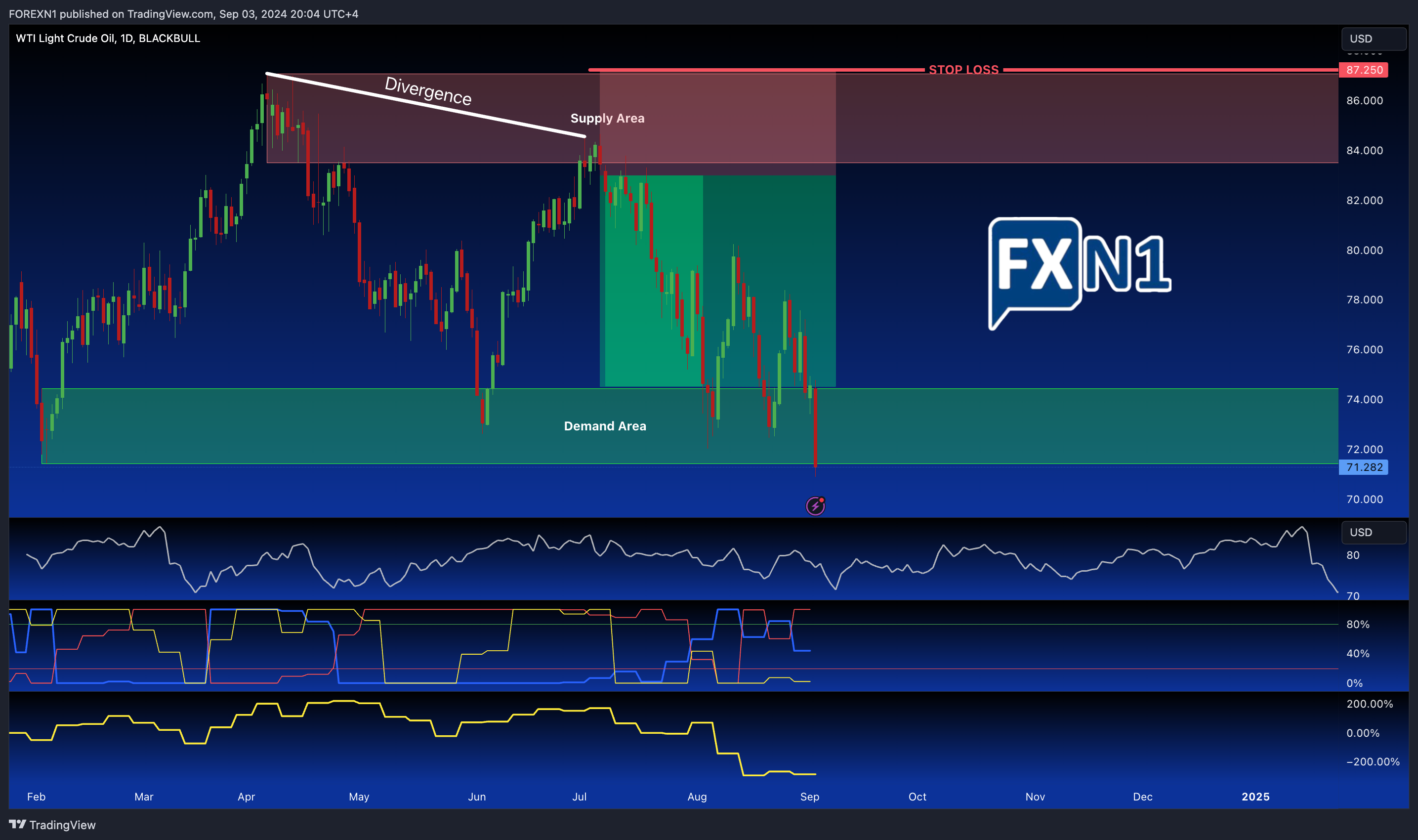The width and height of the screenshot is (1418, 840).
Task: Open the USD currency selector of main chart
Action: pyautogui.click(x=1374, y=39)
